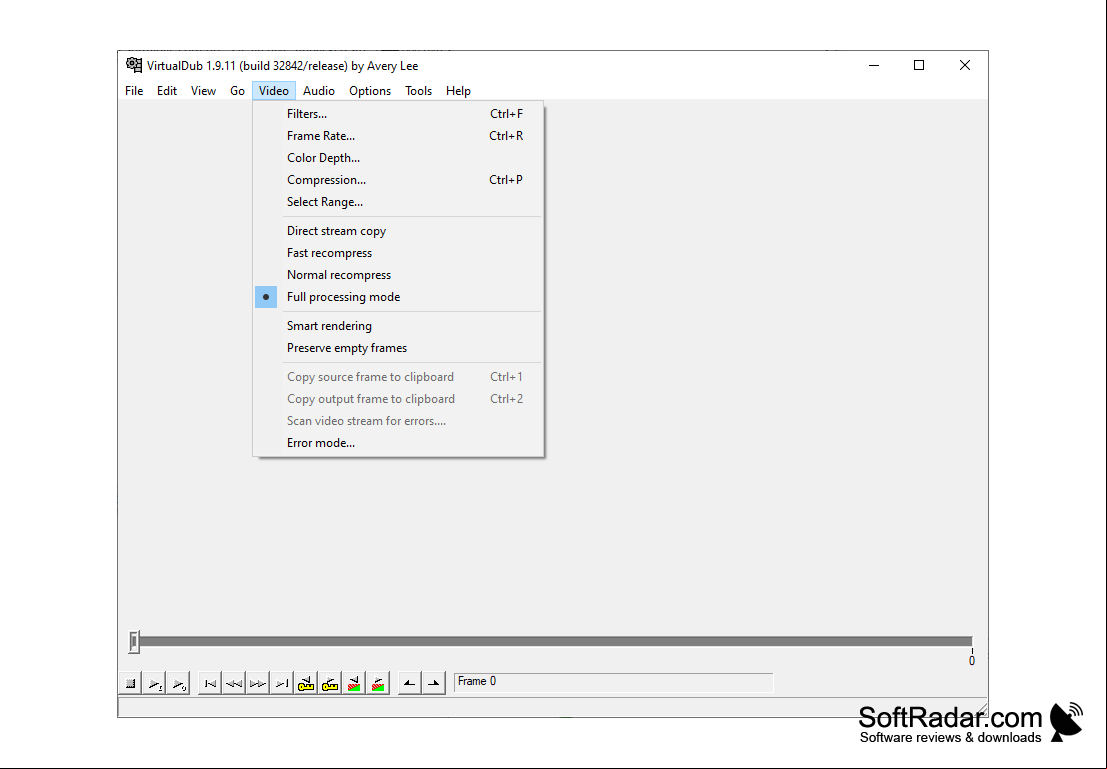
Task: Select Compression... in the Video menu
Action: pos(398,179)
